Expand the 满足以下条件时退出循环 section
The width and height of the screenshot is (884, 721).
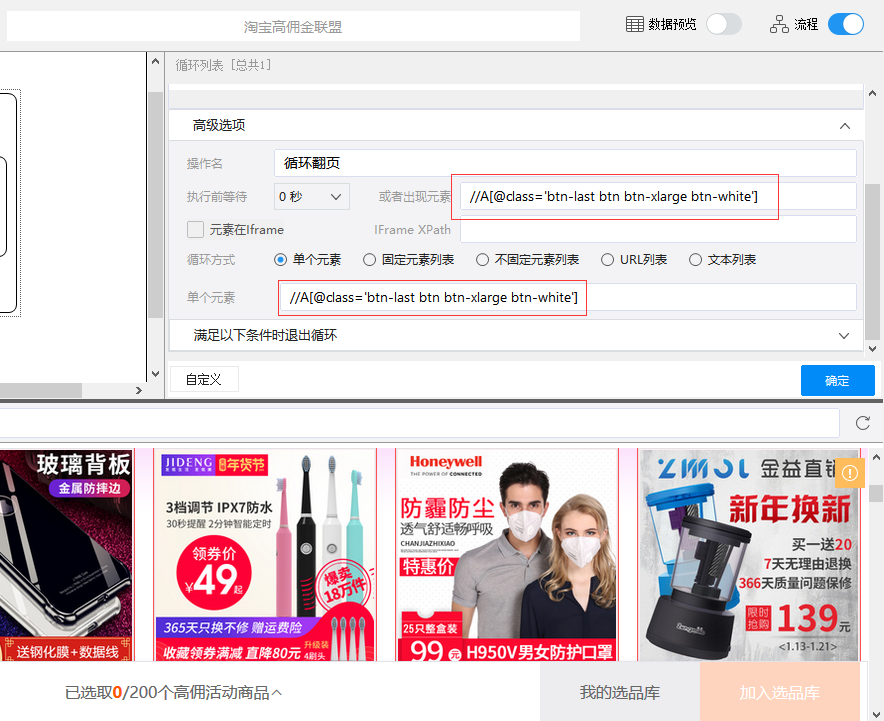[x=843, y=336]
